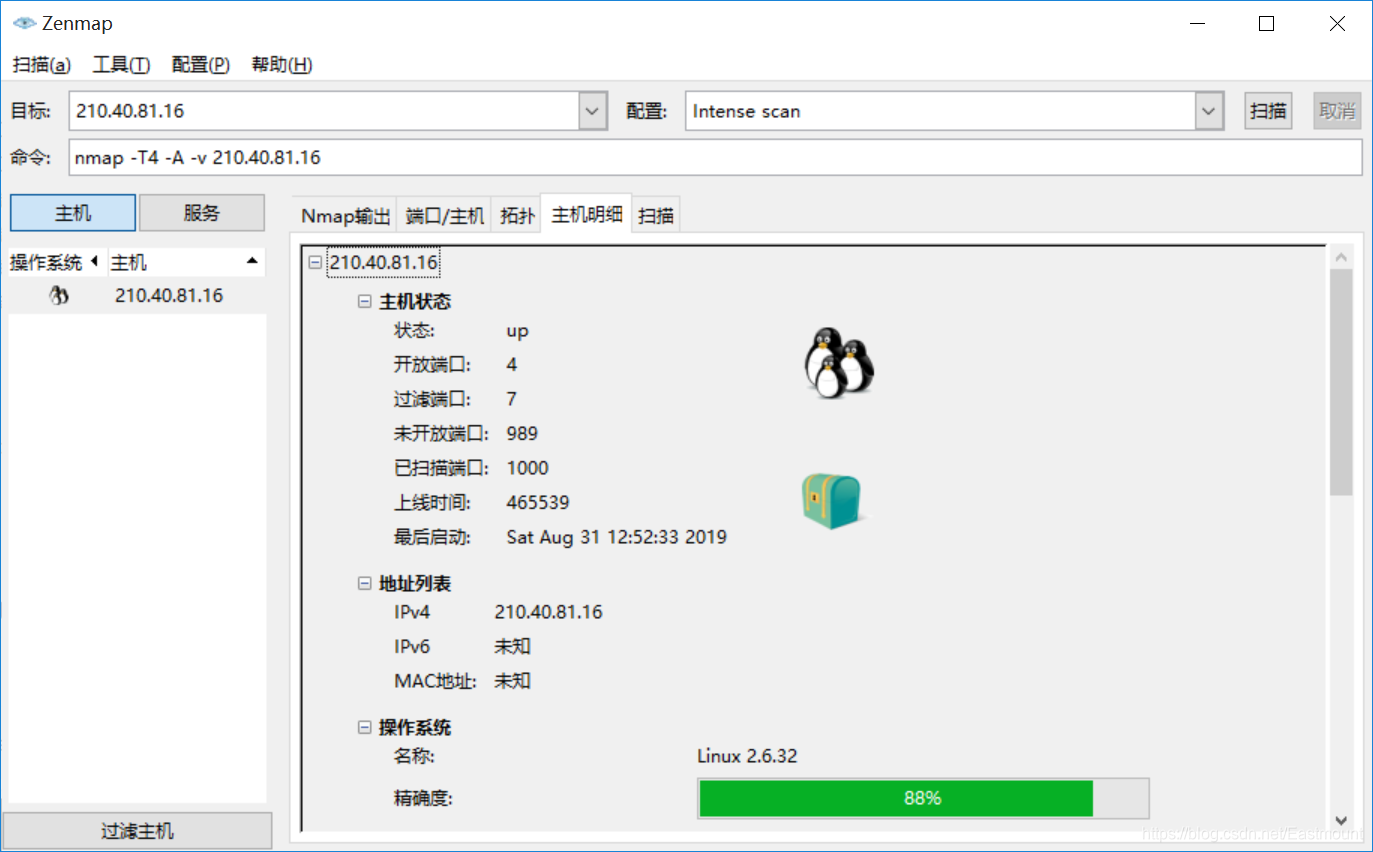Sort by the 操作系统 column header
Viewport: 1373px width, 852px height.
56,262
